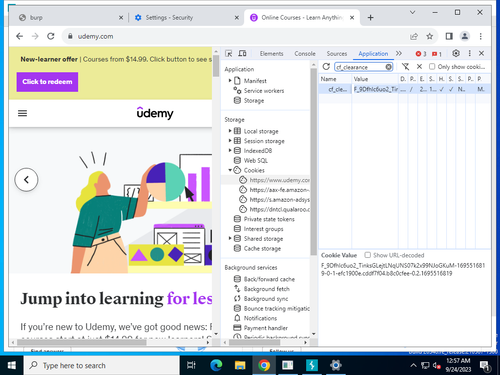Refresh the cookies list
This screenshot has height=375, width=500.
(326, 67)
